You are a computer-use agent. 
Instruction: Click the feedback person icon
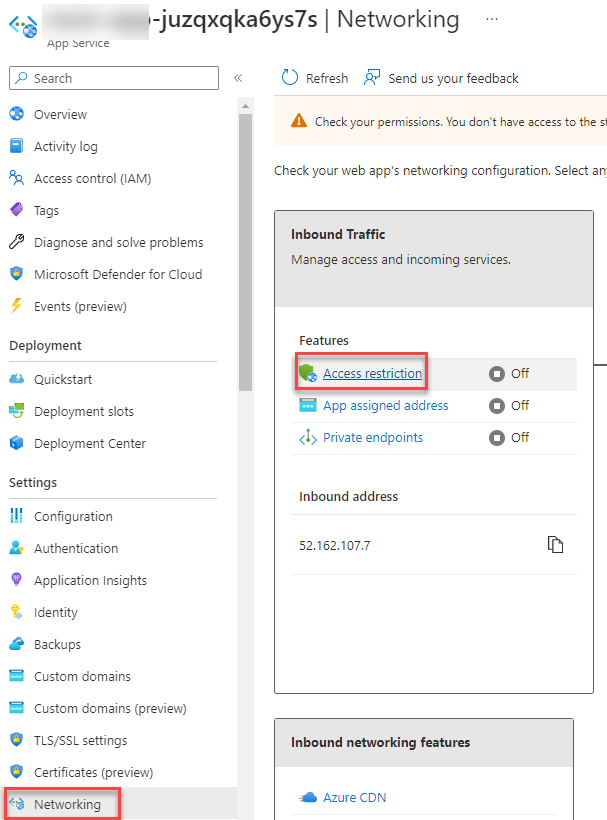(372, 77)
